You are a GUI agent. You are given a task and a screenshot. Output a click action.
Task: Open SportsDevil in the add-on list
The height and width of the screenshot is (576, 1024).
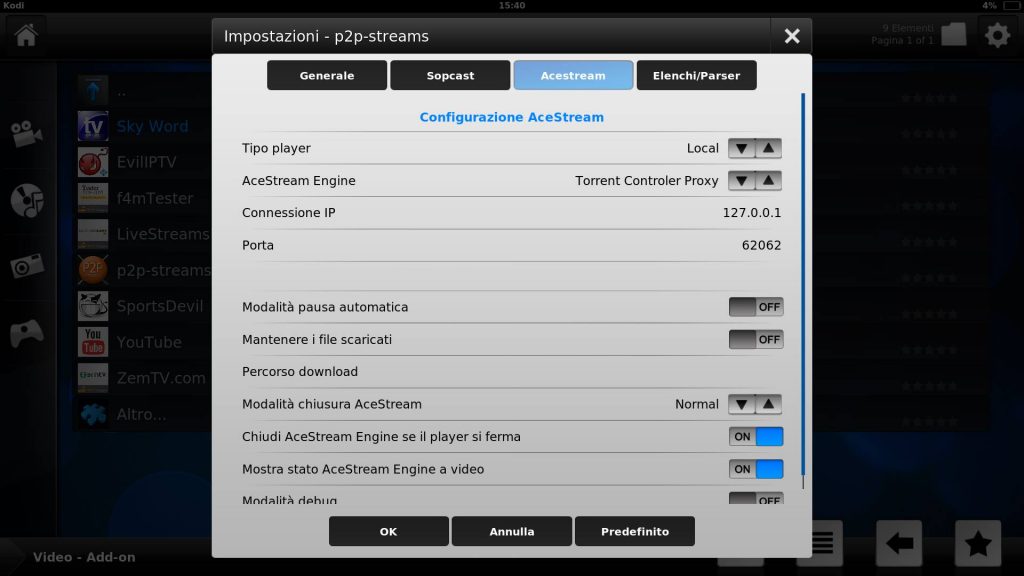[160, 306]
